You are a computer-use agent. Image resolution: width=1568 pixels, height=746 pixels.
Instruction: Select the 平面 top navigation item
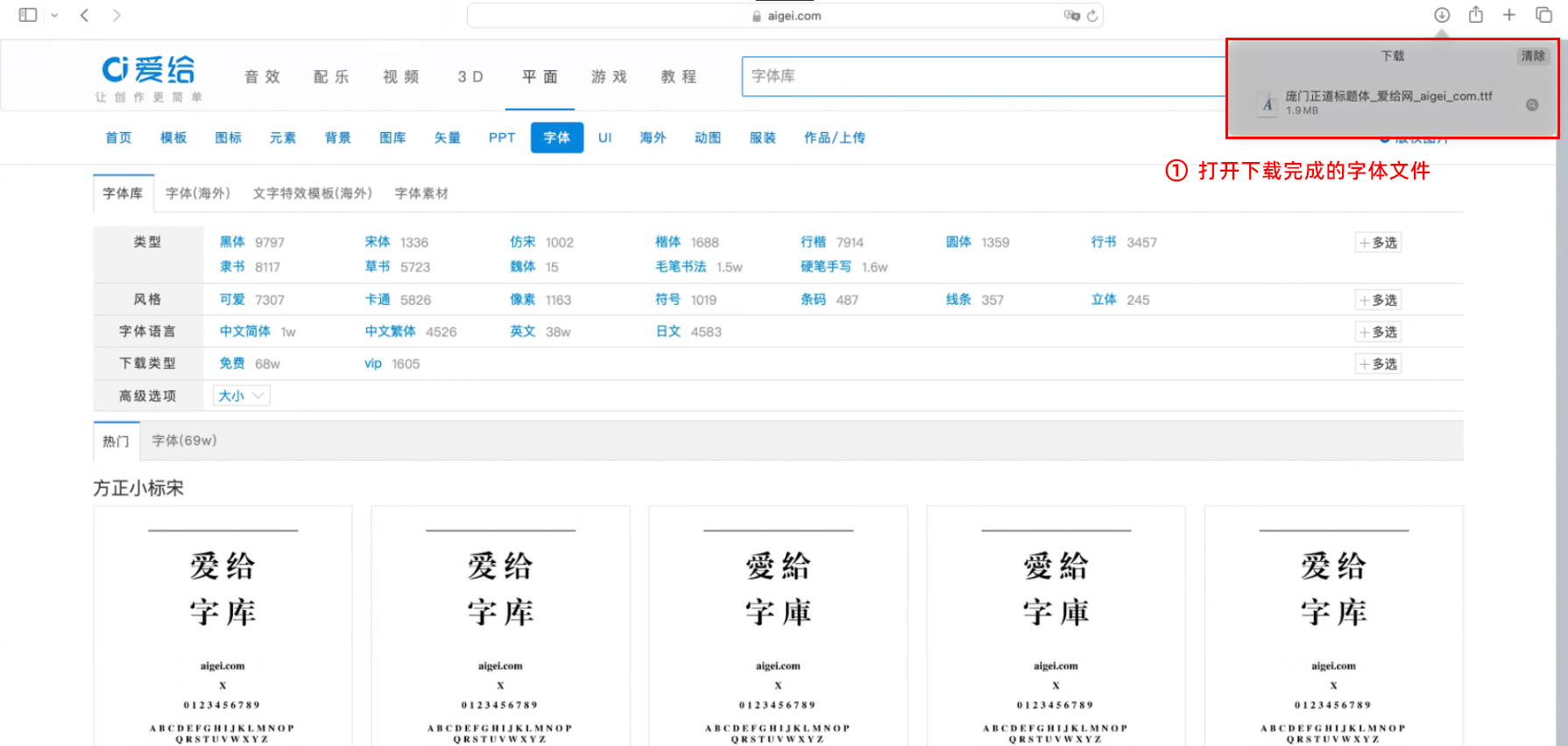tap(540, 77)
